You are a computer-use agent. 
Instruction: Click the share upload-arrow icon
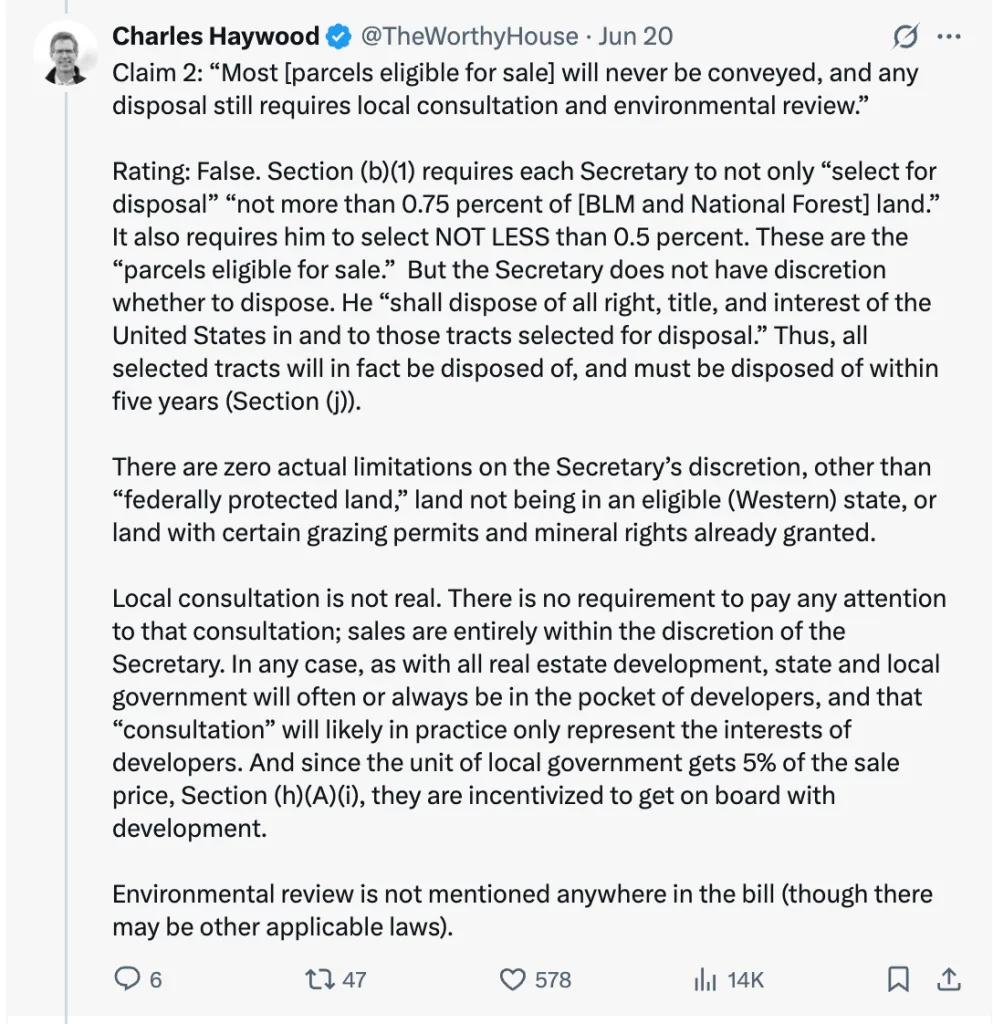[x=949, y=979]
